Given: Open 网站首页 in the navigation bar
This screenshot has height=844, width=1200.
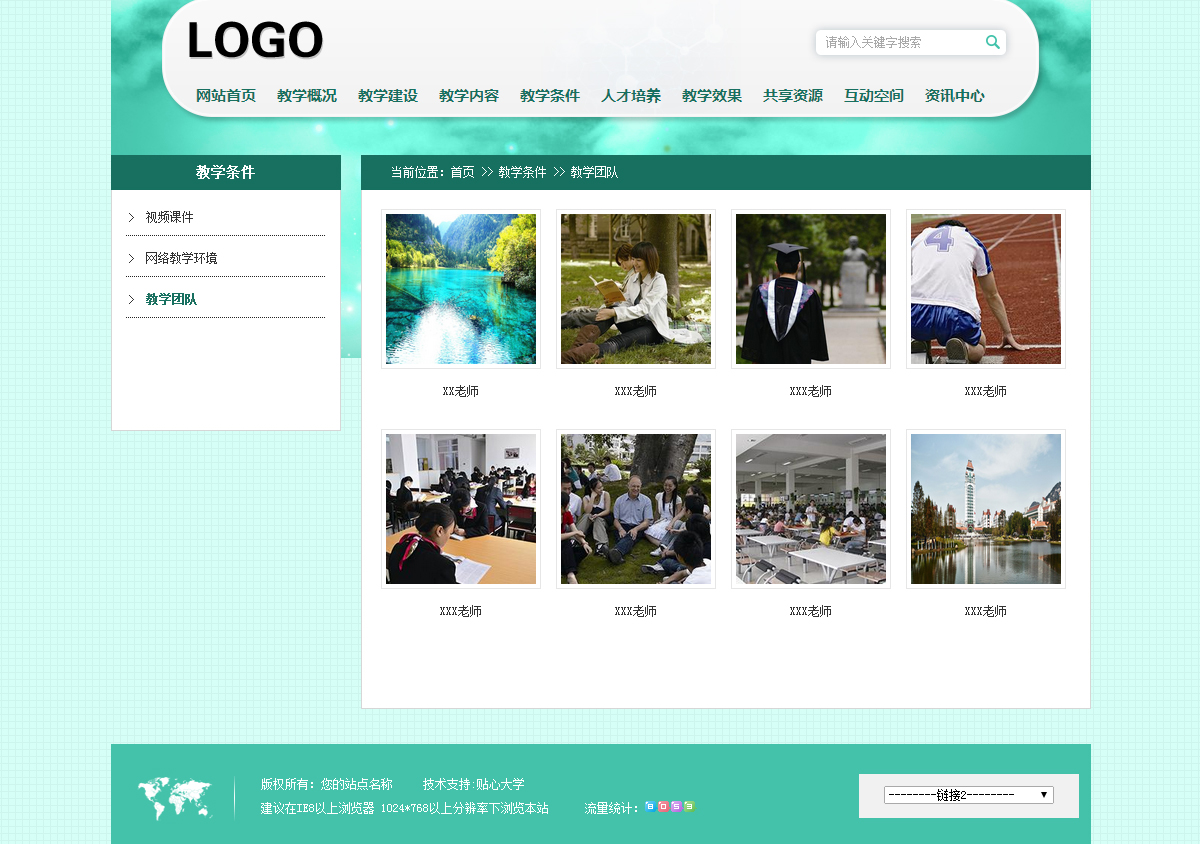Looking at the screenshot, I should (x=226, y=96).
